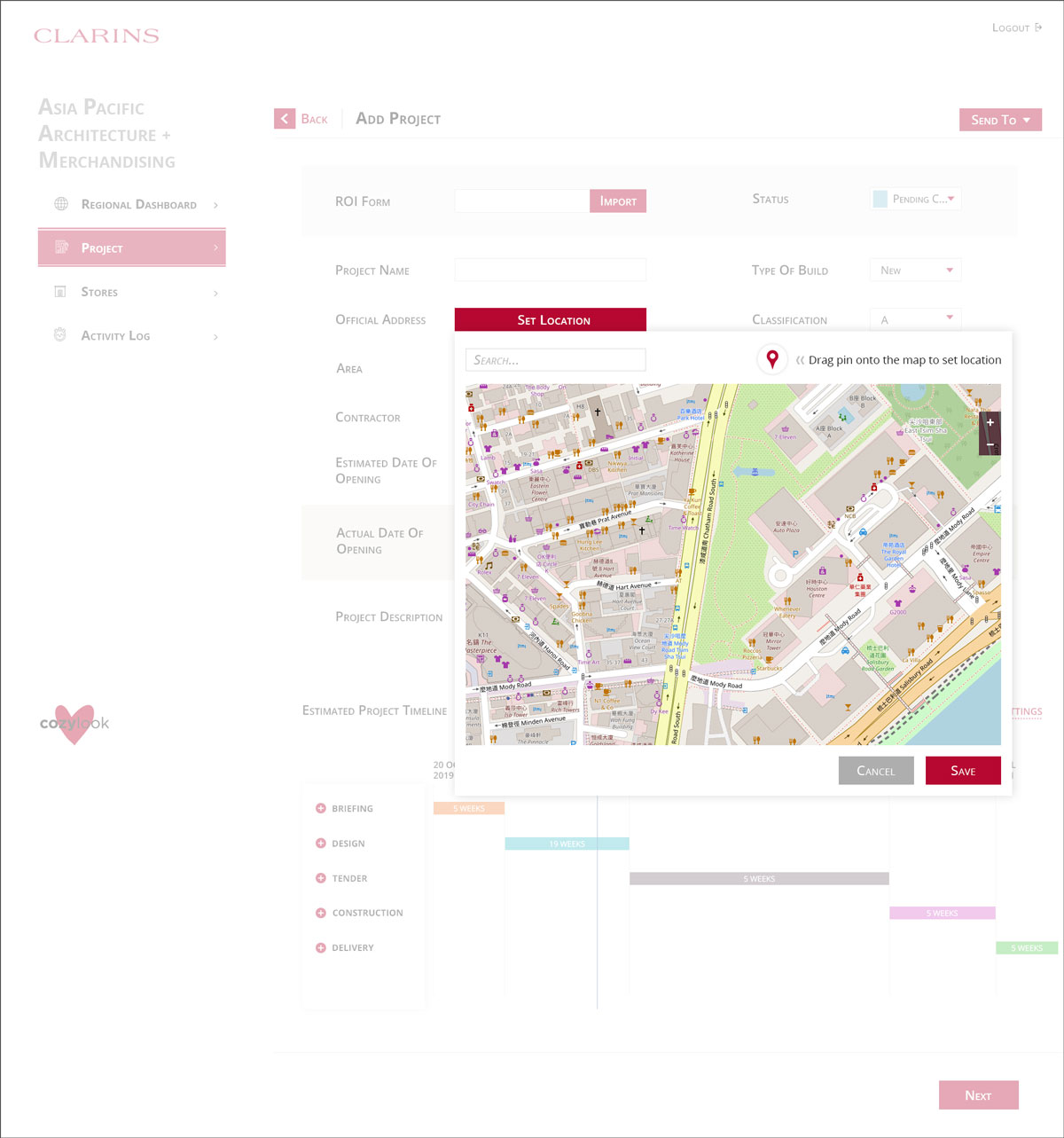Open Regional Dashboard menu item
This screenshot has width=1064, height=1138.
[x=131, y=205]
